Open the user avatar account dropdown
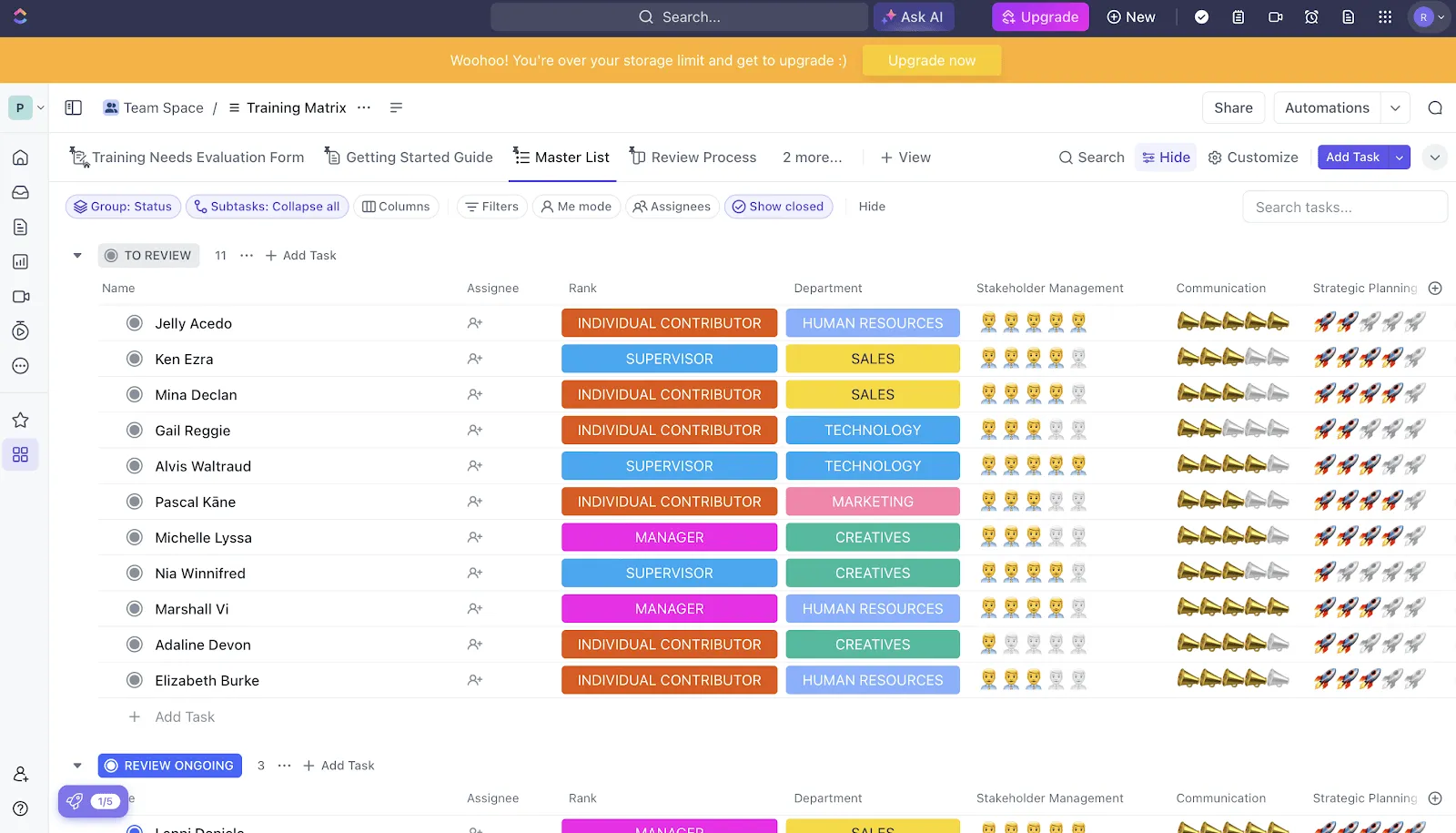 (1428, 16)
